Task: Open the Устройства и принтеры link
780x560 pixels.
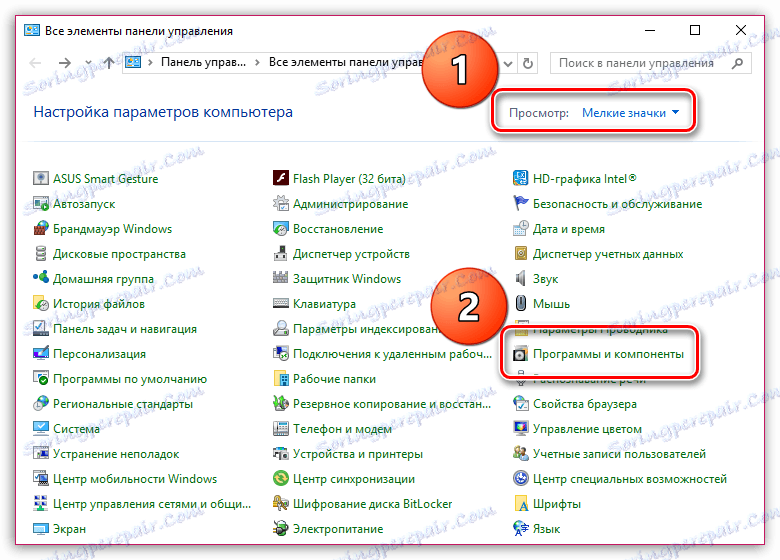Action: (358, 454)
